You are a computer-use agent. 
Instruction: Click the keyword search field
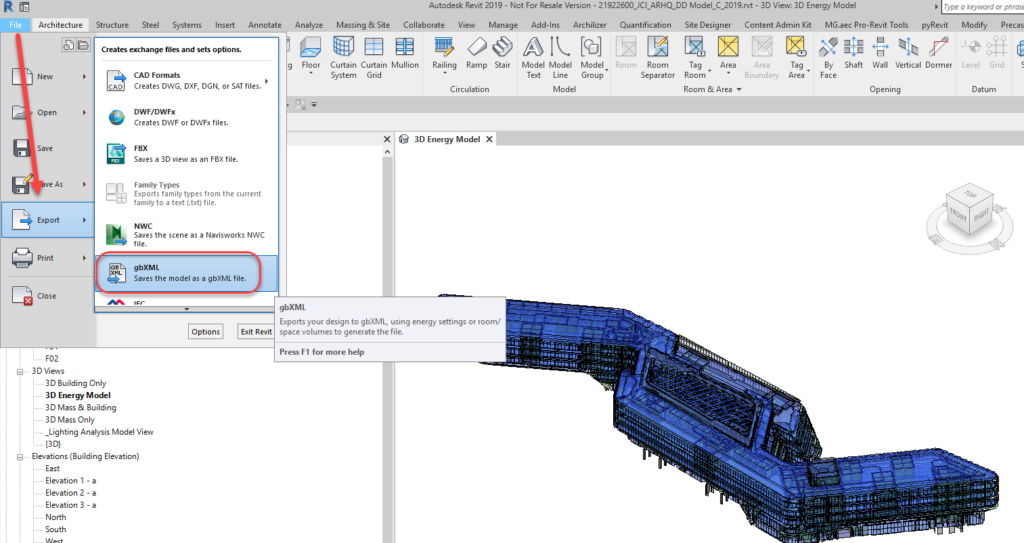point(982,7)
